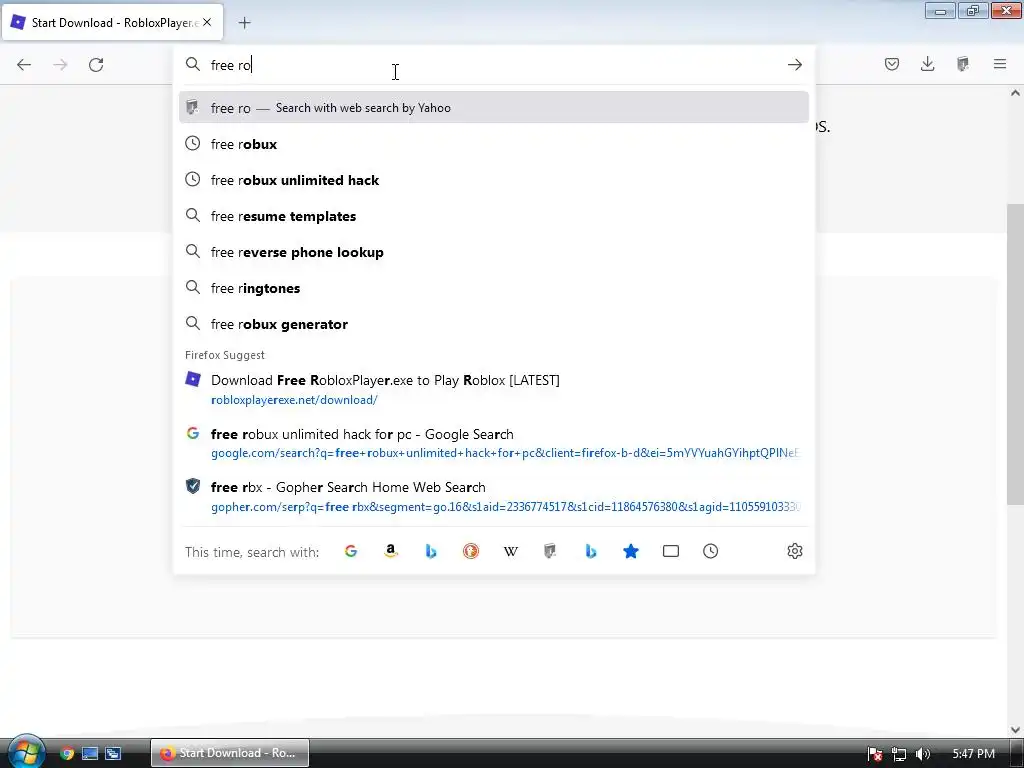Click the 5:47 PM system clock
Image resolution: width=1024 pixels, height=768 pixels.
pos(973,754)
